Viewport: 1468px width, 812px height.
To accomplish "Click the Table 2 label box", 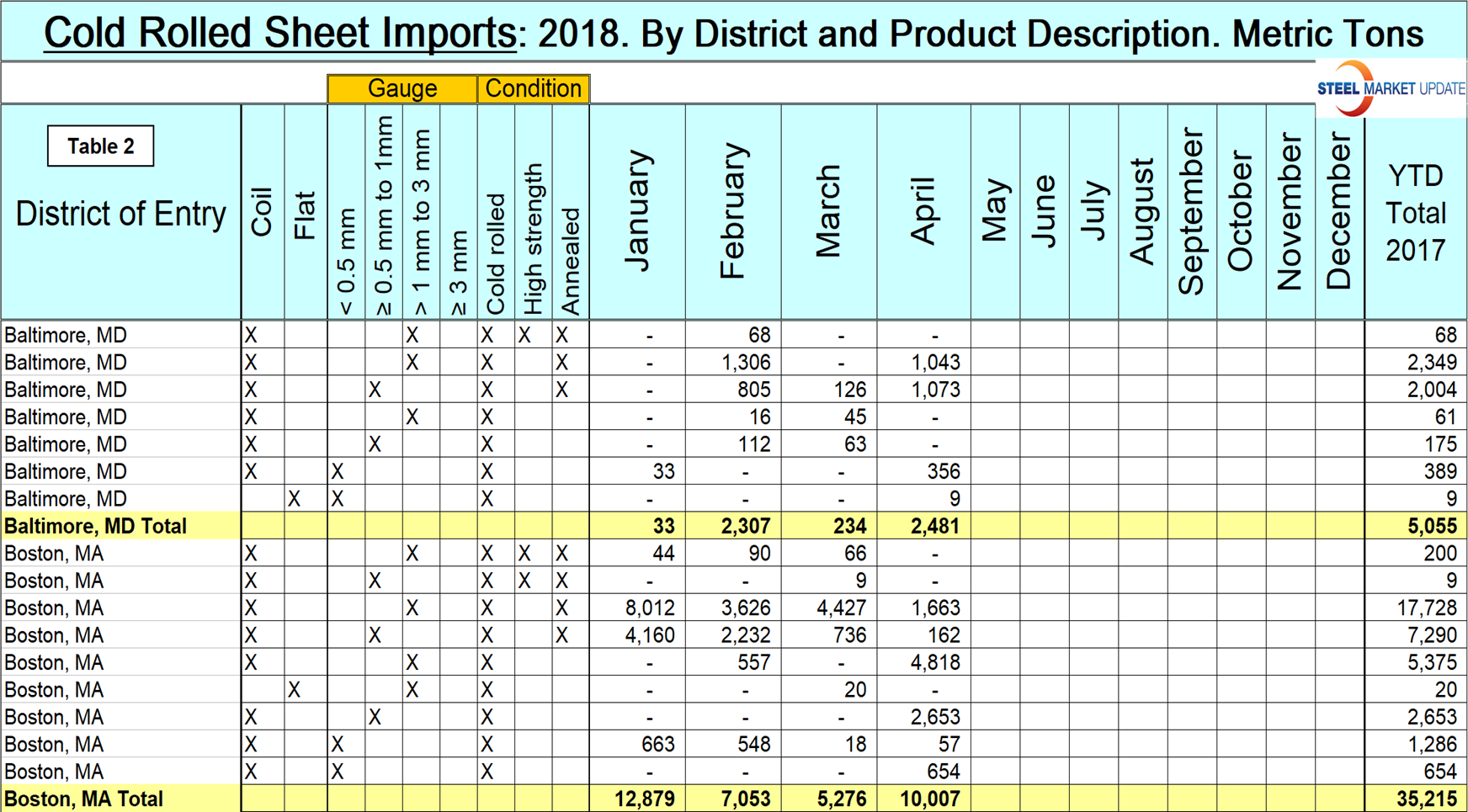I will [100, 146].
